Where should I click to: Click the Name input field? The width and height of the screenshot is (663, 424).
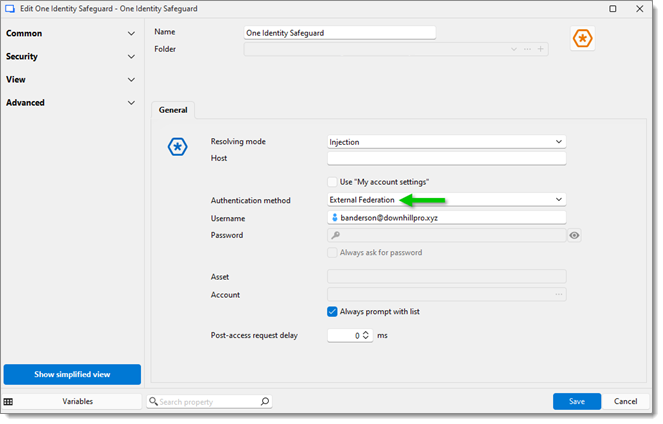pyautogui.click(x=340, y=33)
